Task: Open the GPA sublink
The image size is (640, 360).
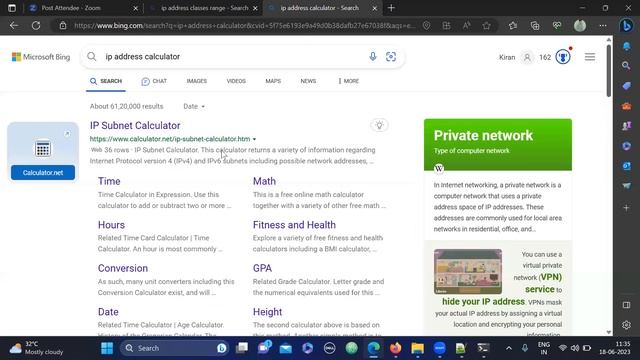Action: (x=262, y=268)
